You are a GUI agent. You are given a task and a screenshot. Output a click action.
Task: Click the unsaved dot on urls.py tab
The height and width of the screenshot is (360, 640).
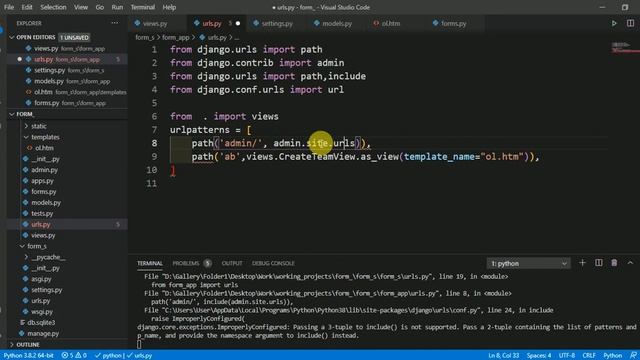pos(238,23)
